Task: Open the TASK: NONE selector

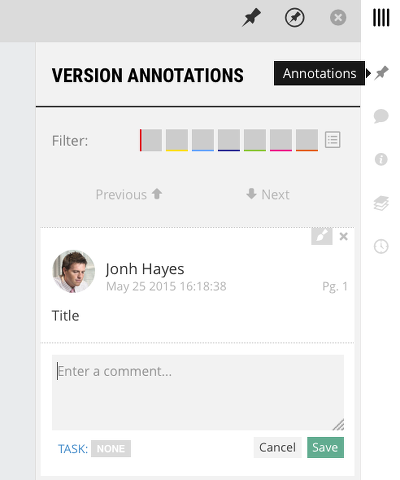Action: tap(111, 449)
